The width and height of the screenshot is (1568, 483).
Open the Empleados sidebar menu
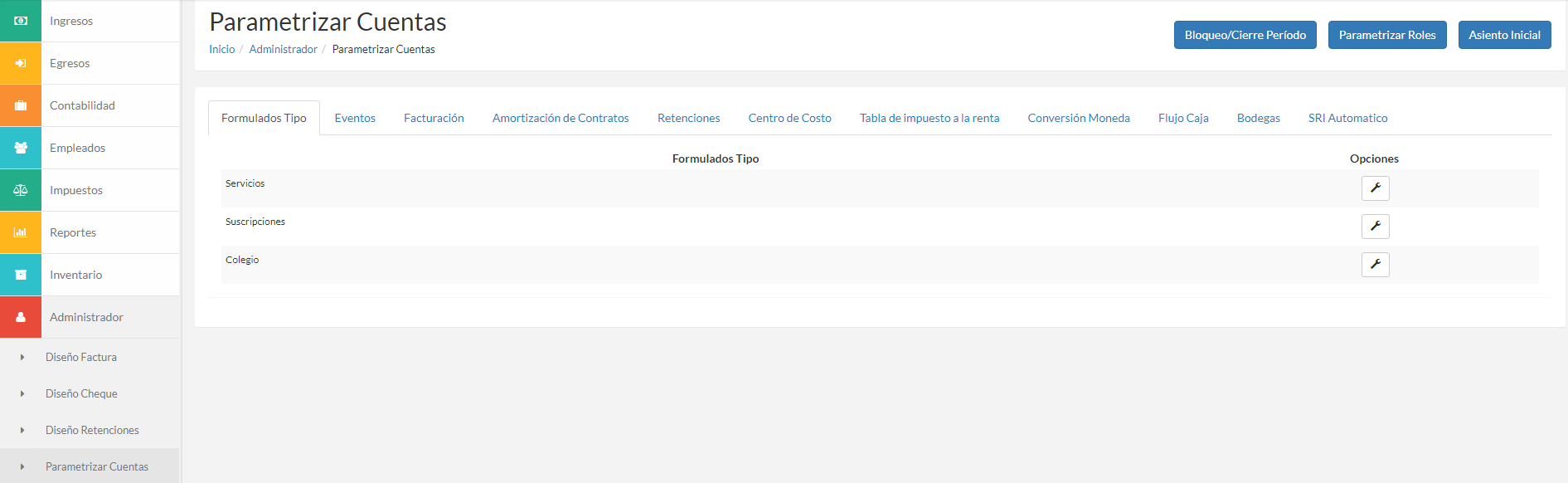(x=90, y=148)
